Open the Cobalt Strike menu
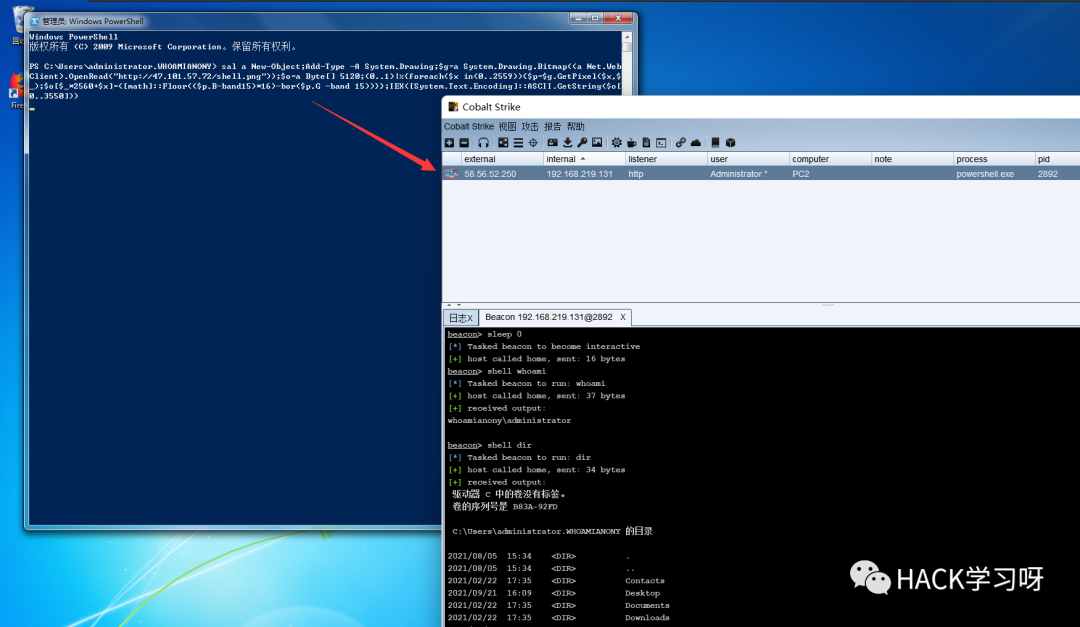This screenshot has height=627, width=1080. coord(469,127)
